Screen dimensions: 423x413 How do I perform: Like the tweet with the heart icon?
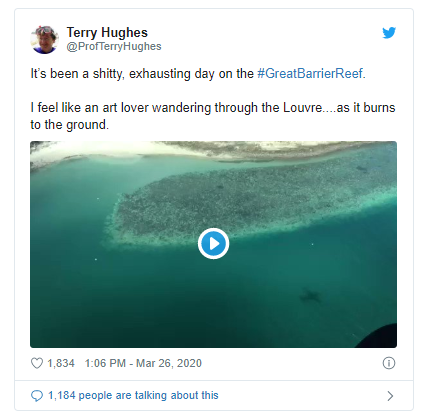(x=37, y=363)
